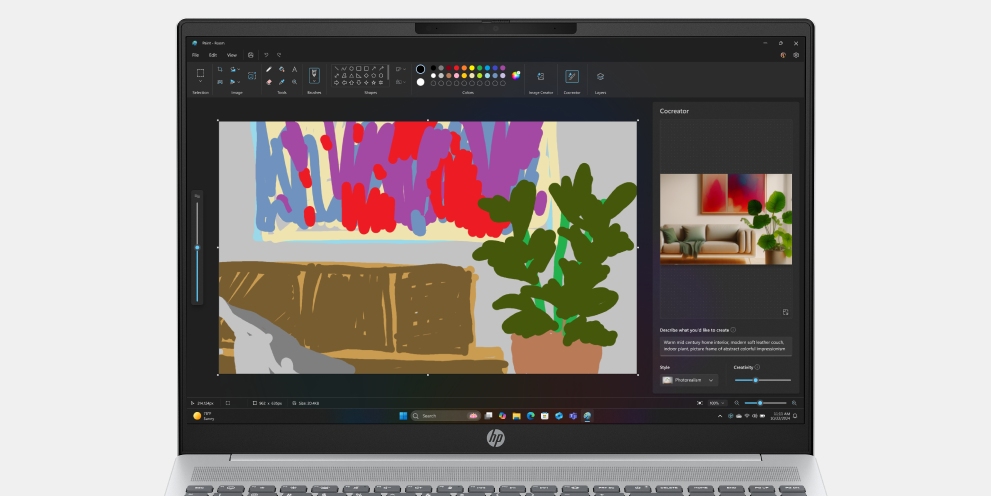This screenshot has height=496, width=991.
Task: Select the black primary color circle
Action: (x=420, y=69)
